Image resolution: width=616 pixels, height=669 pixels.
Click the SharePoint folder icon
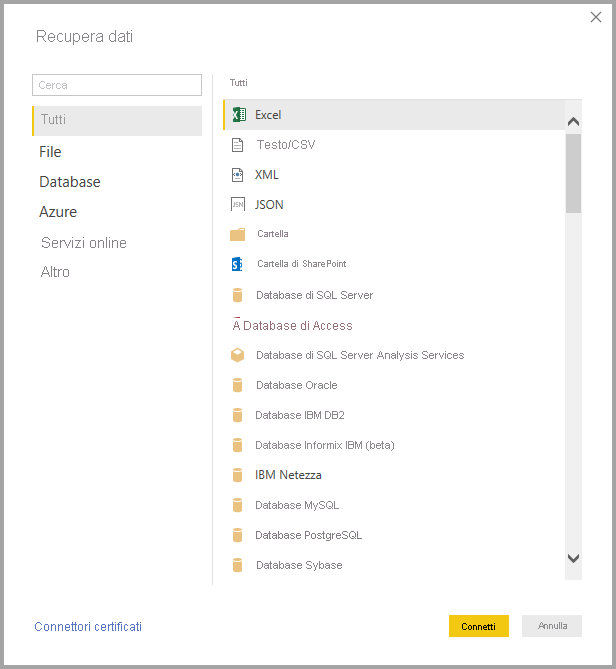point(237,264)
